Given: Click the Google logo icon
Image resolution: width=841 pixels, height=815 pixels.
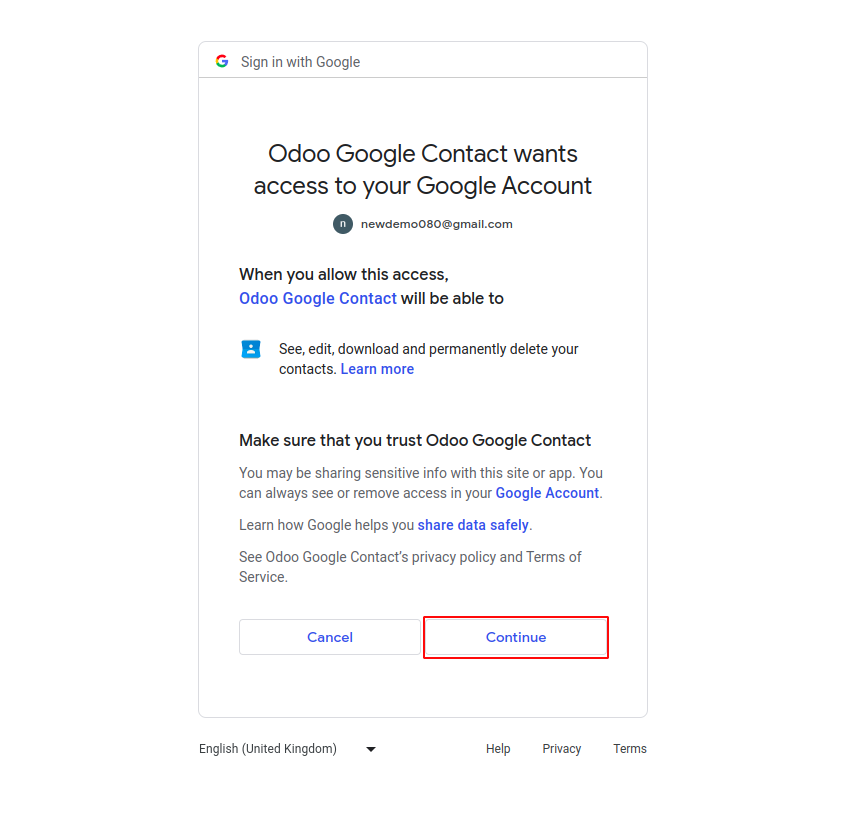Looking at the screenshot, I should (x=222, y=61).
